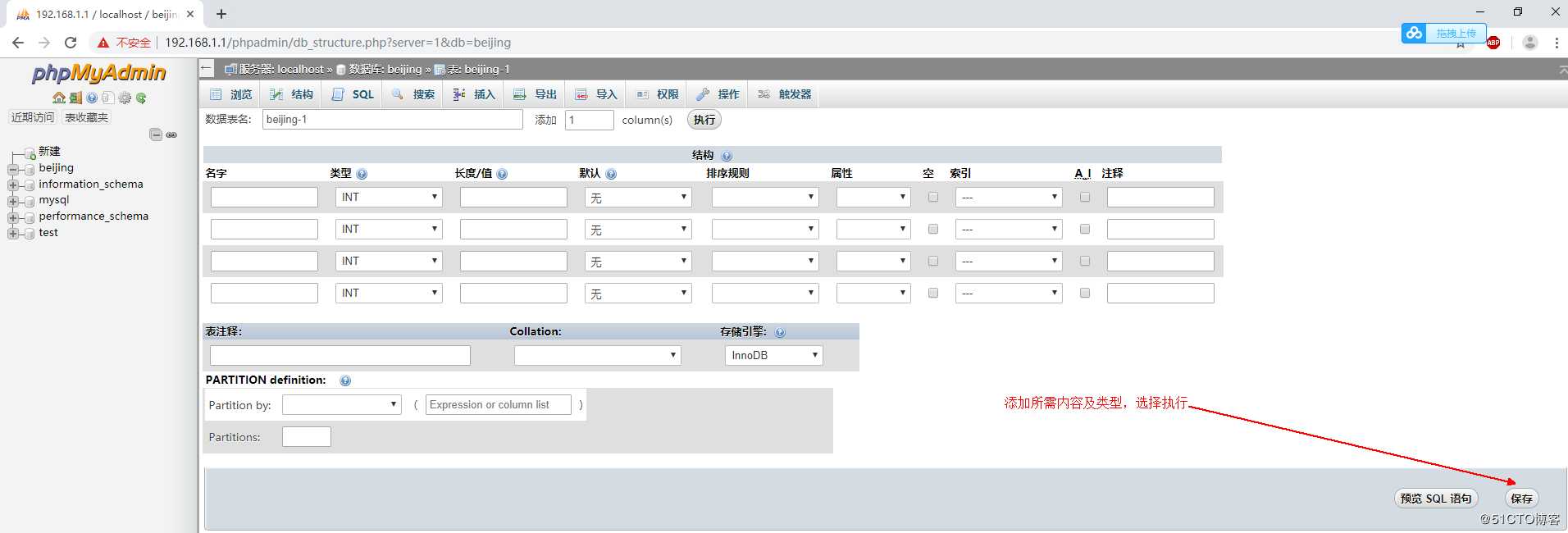Click browser reload button
The image size is (1568, 533).
point(71,43)
